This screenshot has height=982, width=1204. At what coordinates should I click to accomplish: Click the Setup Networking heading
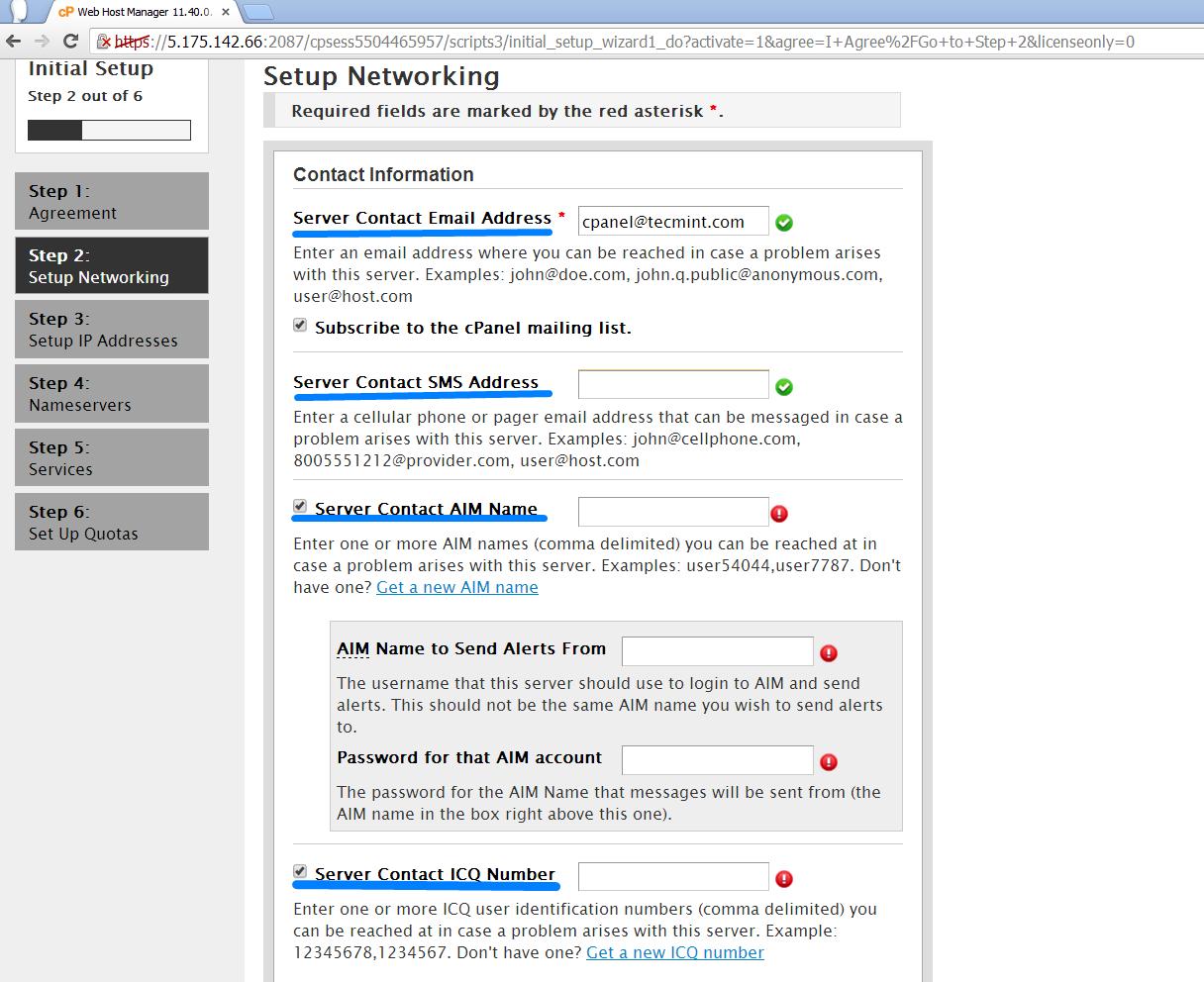[x=381, y=76]
